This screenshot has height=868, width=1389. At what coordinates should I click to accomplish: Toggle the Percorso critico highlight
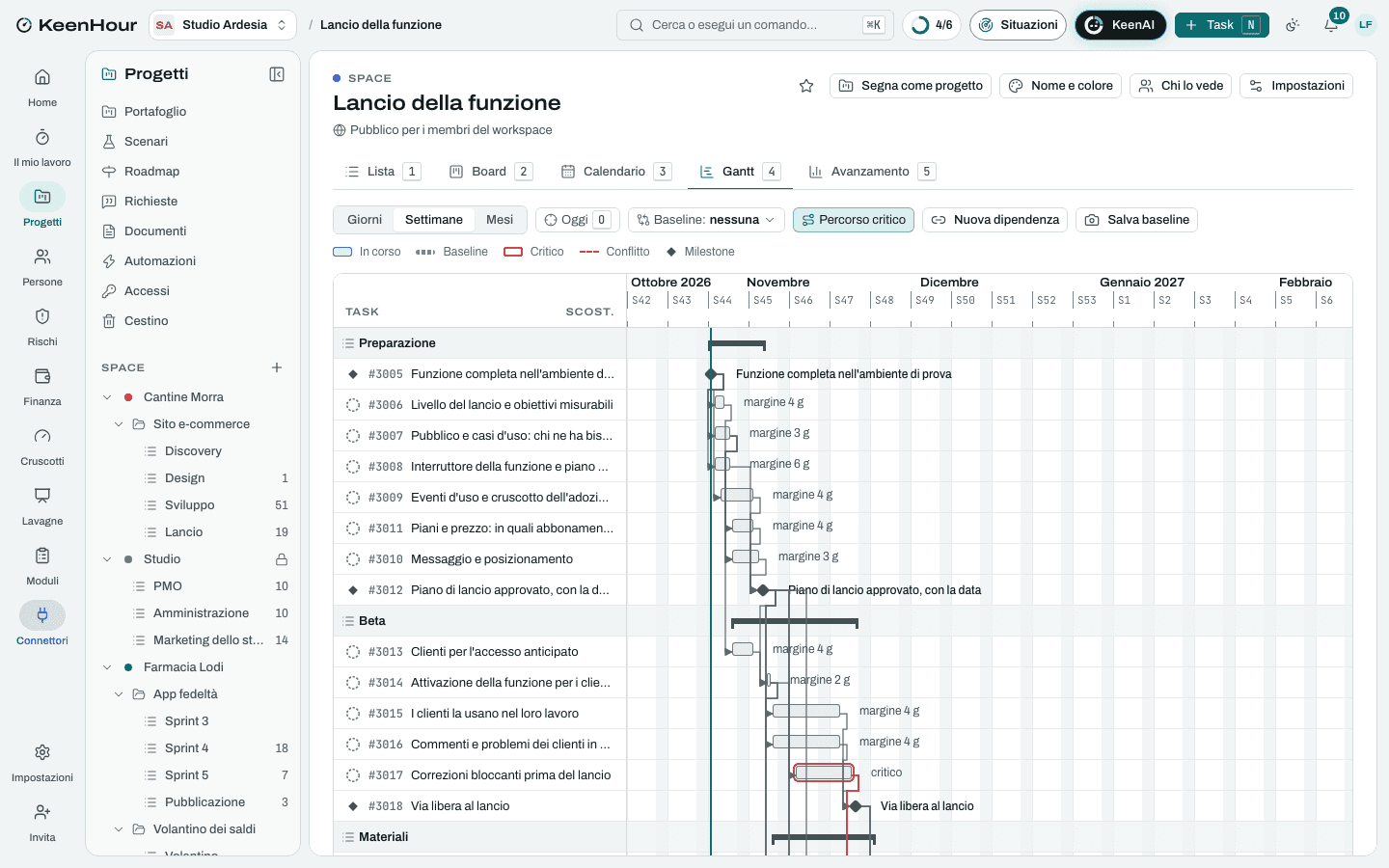[x=854, y=220]
